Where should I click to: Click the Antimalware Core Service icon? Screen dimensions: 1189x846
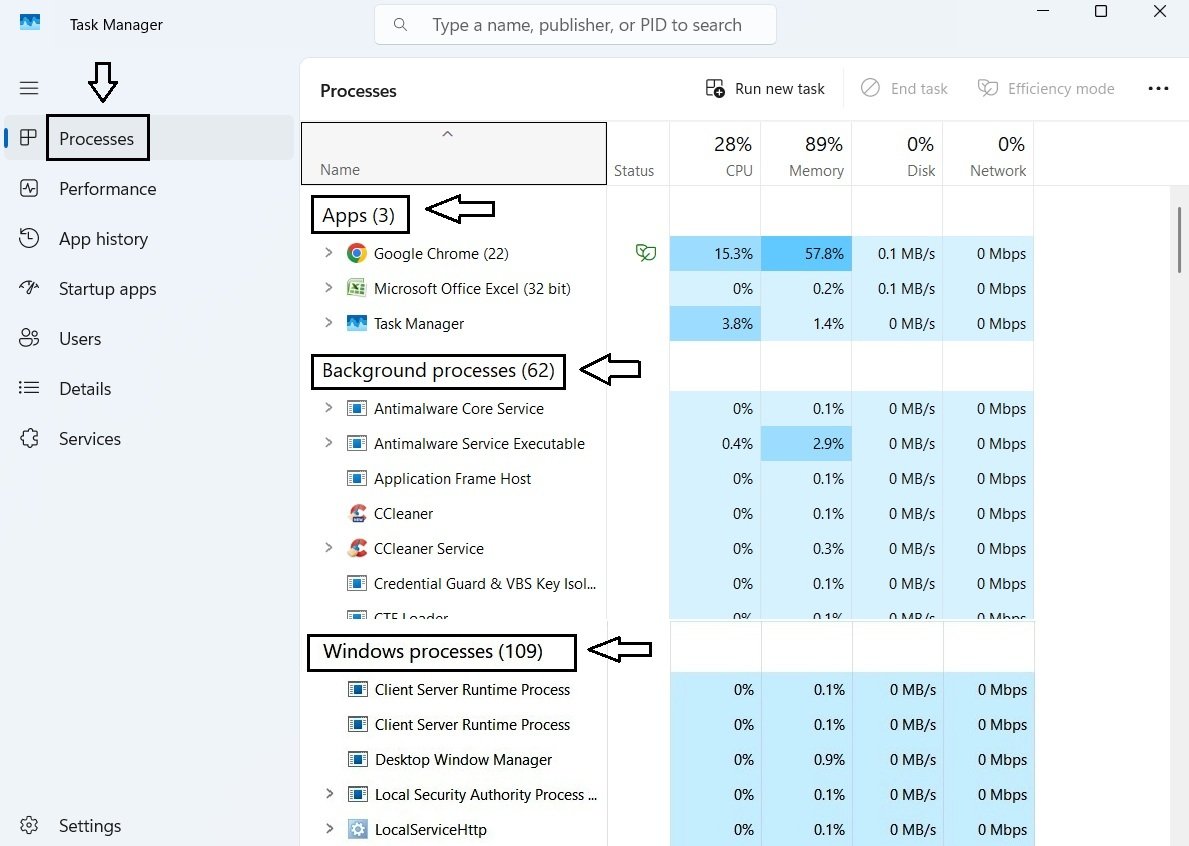click(x=356, y=409)
